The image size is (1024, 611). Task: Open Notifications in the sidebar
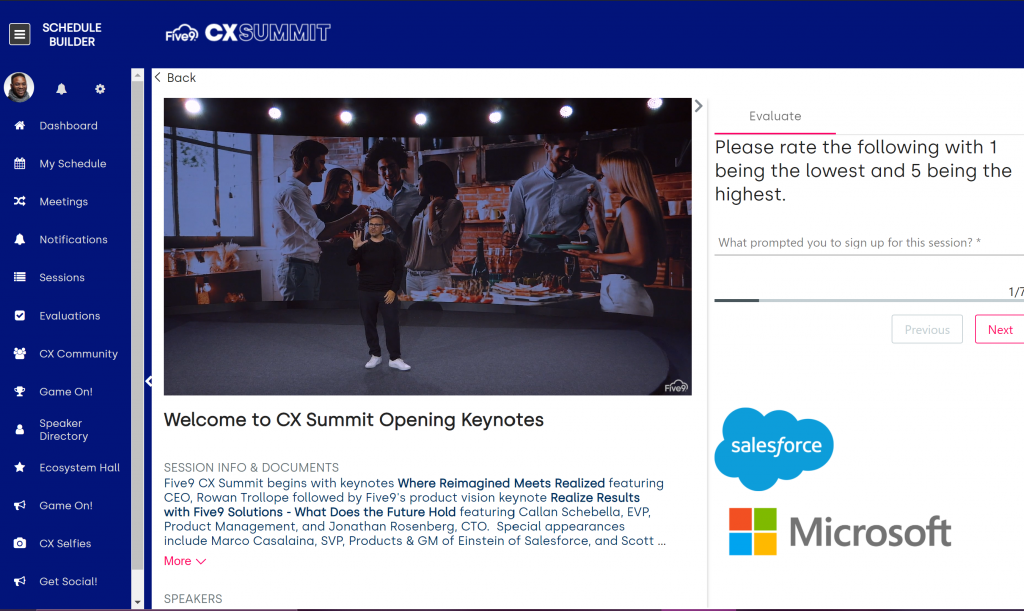(73, 240)
